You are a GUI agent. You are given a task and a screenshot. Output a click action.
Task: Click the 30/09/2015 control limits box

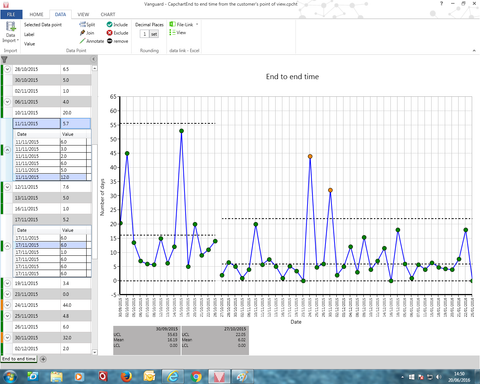coord(147,340)
